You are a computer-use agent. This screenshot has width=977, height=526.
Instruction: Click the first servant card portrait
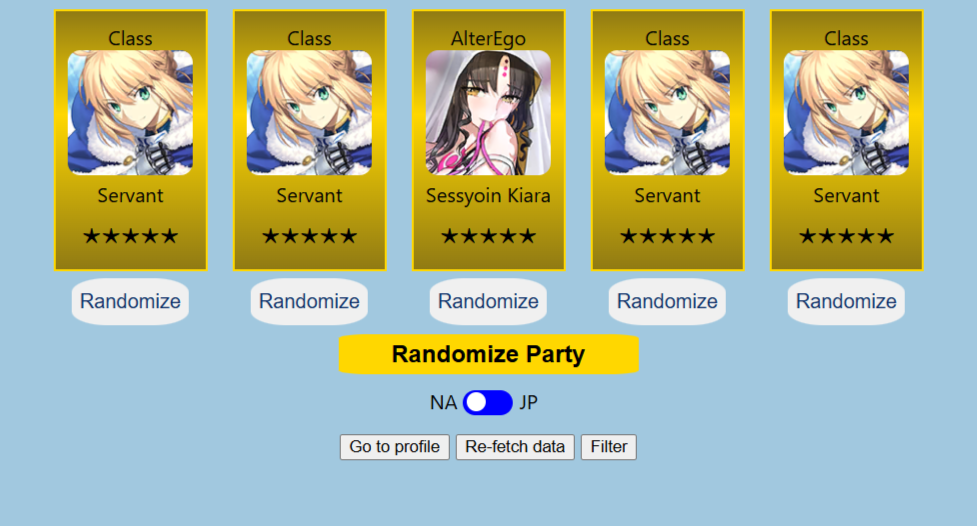pyautogui.click(x=130, y=113)
